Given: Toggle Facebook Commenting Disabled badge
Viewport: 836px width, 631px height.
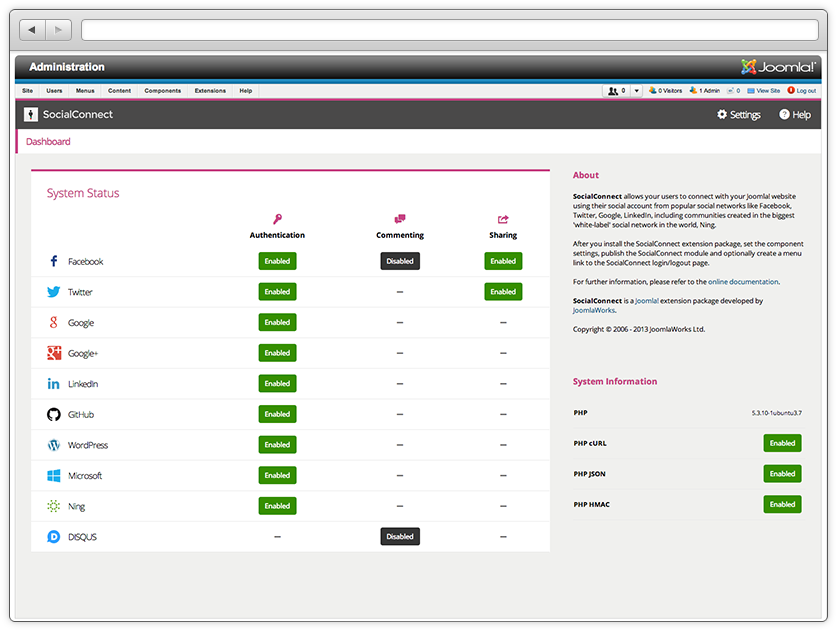Looking at the screenshot, I should (x=400, y=261).
